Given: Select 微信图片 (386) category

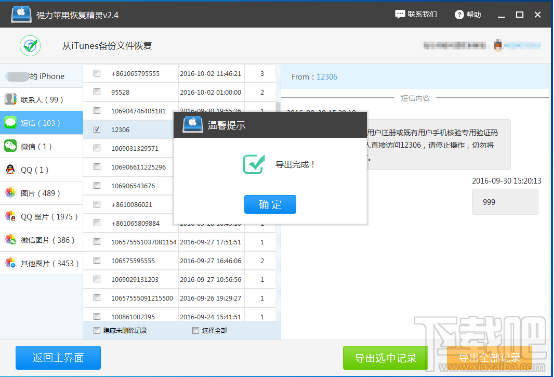Looking at the screenshot, I should (x=41, y=240).
